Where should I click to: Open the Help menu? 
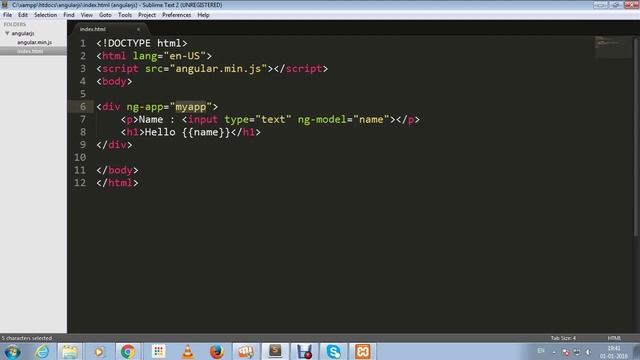pyautogui.click(x=203, y=15)
